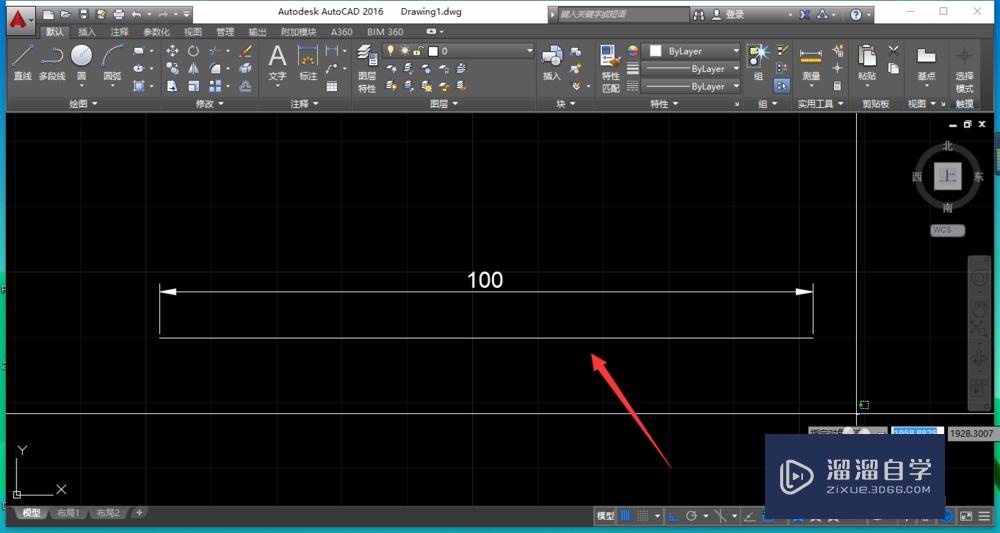Click the Trim tool icon

click(217, 51)
